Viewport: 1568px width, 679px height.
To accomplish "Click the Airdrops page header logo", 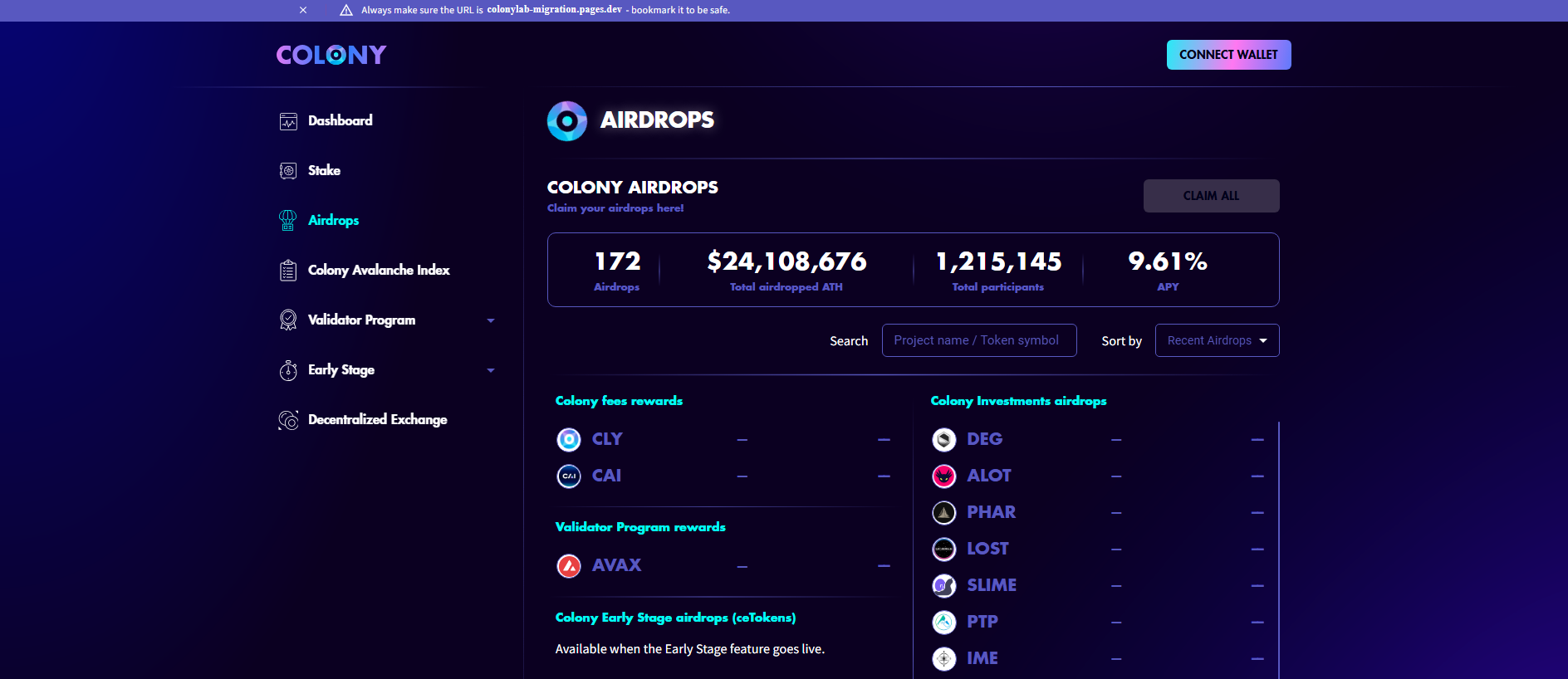I will click(x=567, y=121).
